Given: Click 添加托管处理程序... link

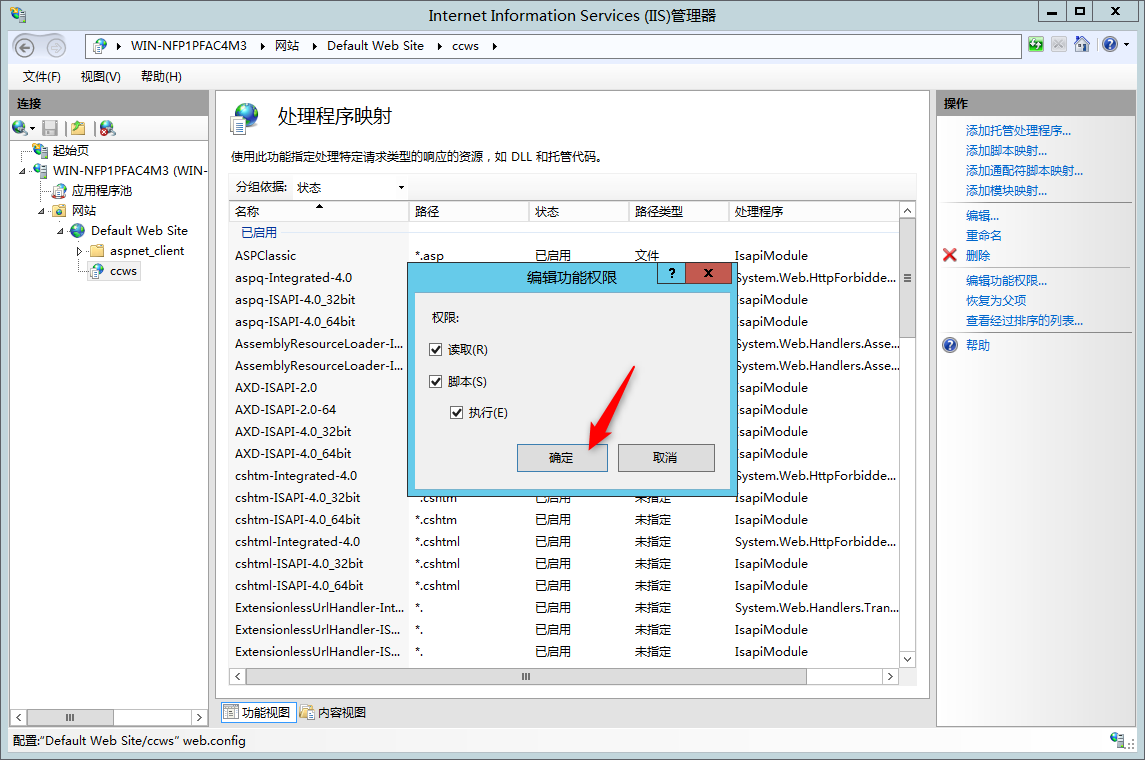Looking at the screenshot, I should pos(1018,131).
